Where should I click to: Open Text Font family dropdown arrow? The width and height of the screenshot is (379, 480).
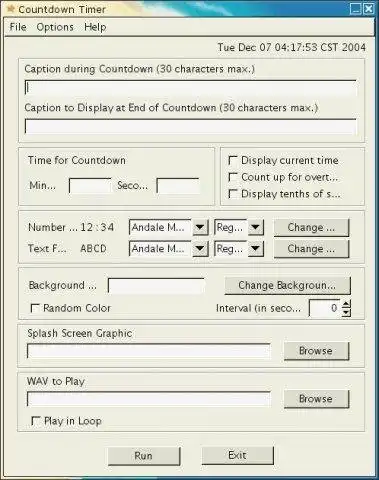coord(200,249)
